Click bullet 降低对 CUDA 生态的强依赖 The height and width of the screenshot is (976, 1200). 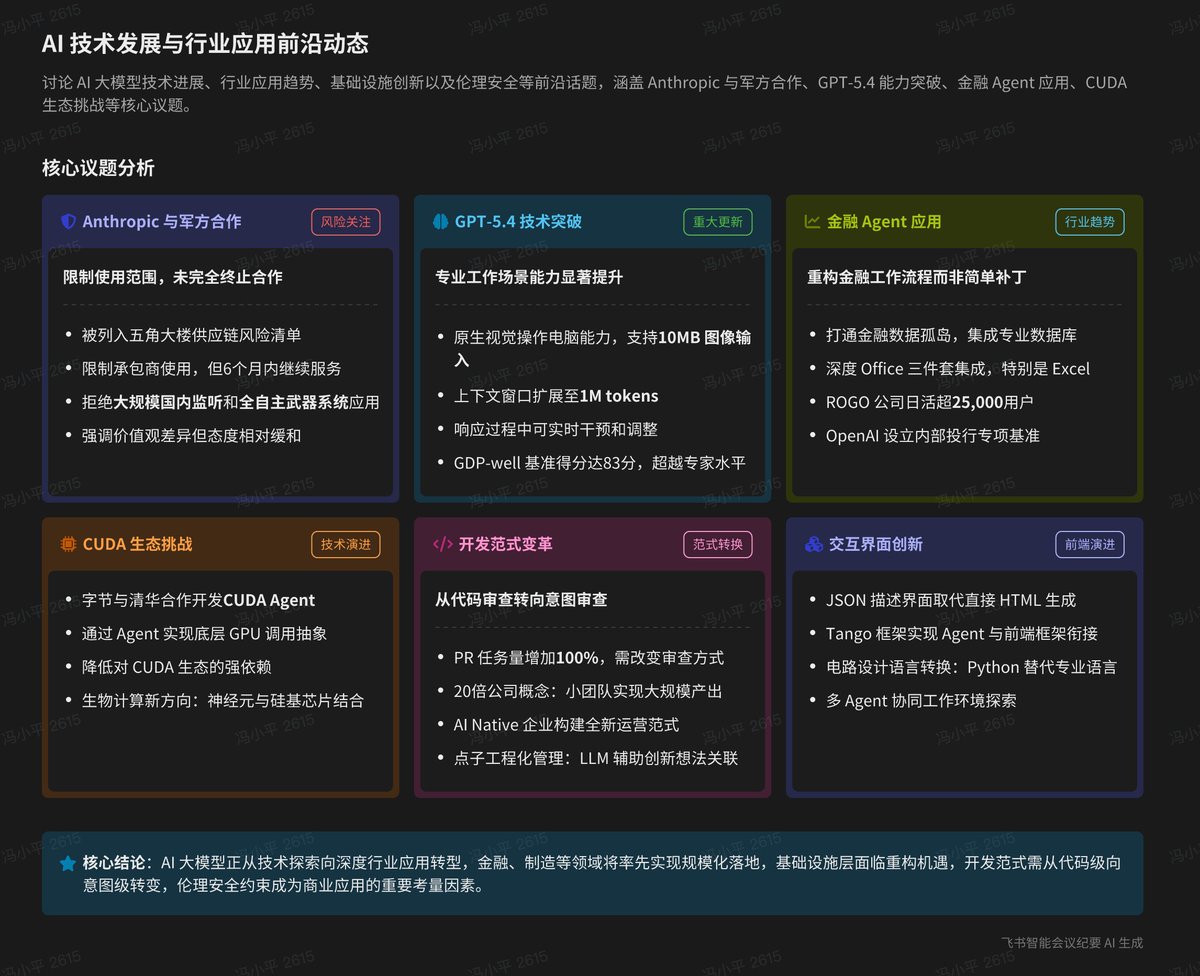pos(176,667)
